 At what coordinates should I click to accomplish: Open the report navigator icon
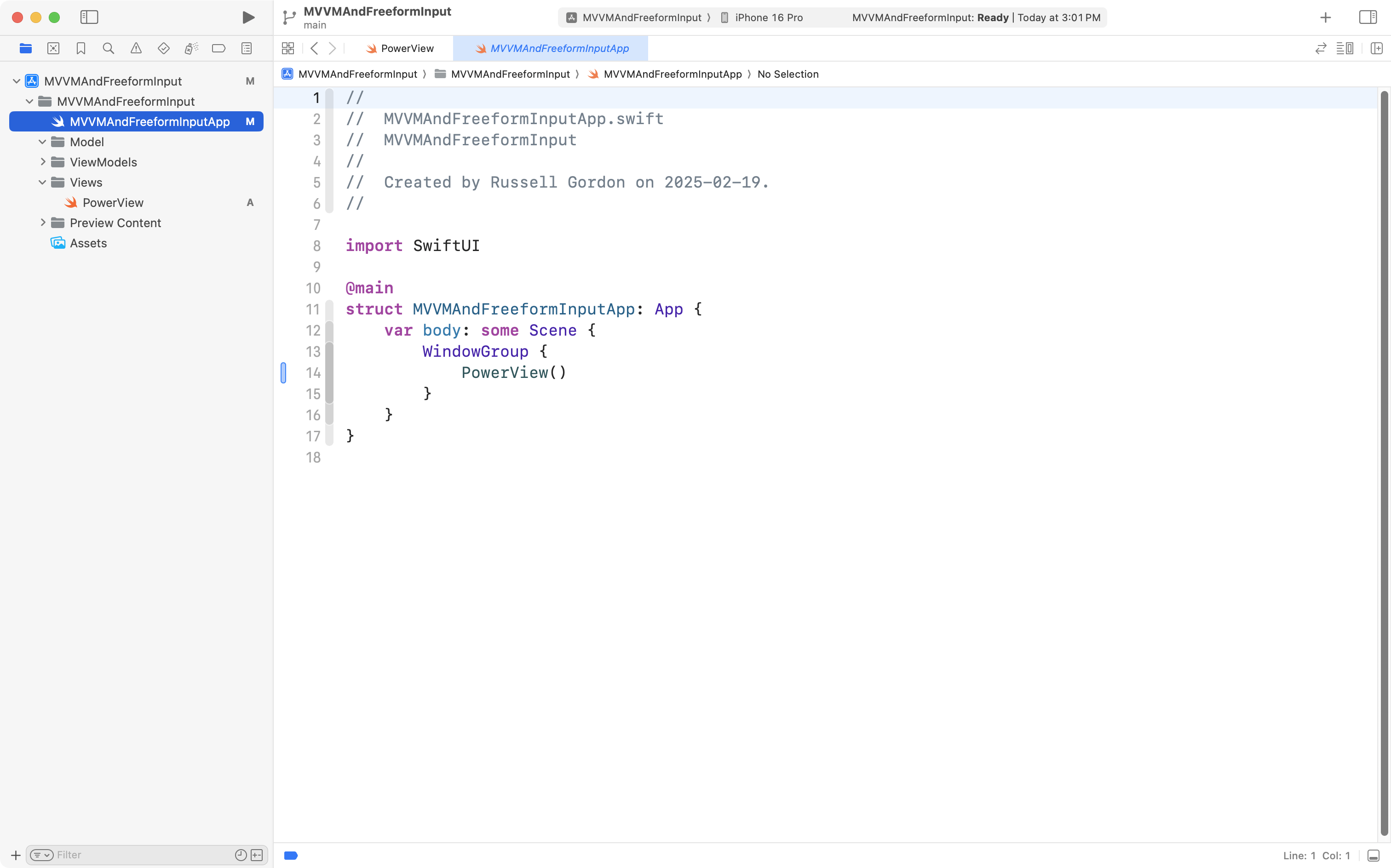coord(247,48)
